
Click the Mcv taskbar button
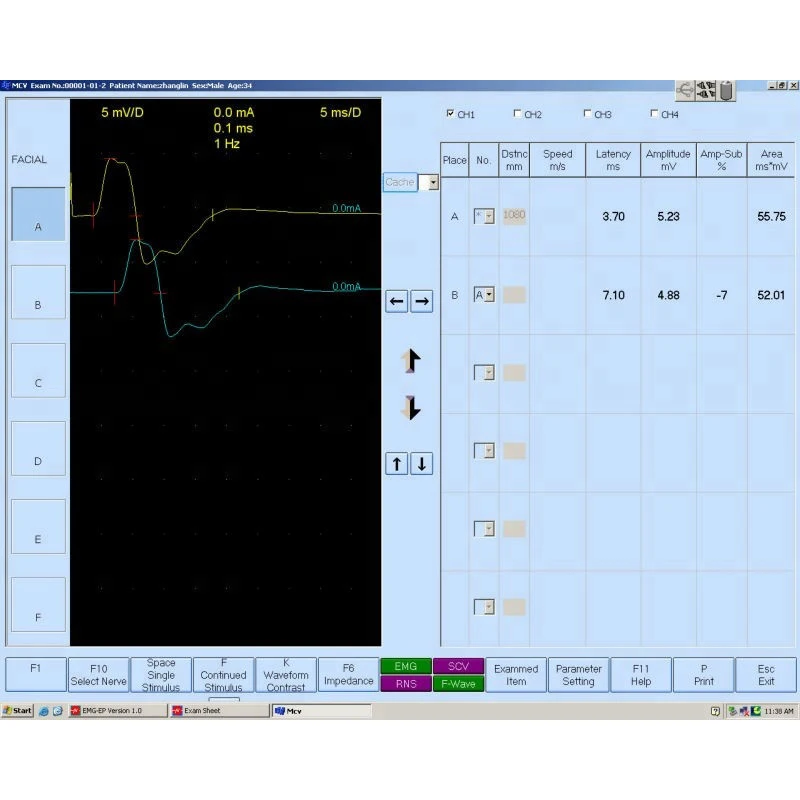pyautogui.click(x=321, y=711)
